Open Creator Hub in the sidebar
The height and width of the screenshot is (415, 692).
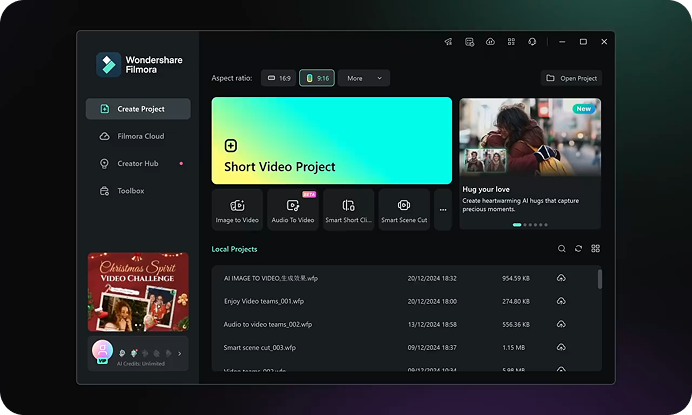pyautogui.click(x=138, y=164)
